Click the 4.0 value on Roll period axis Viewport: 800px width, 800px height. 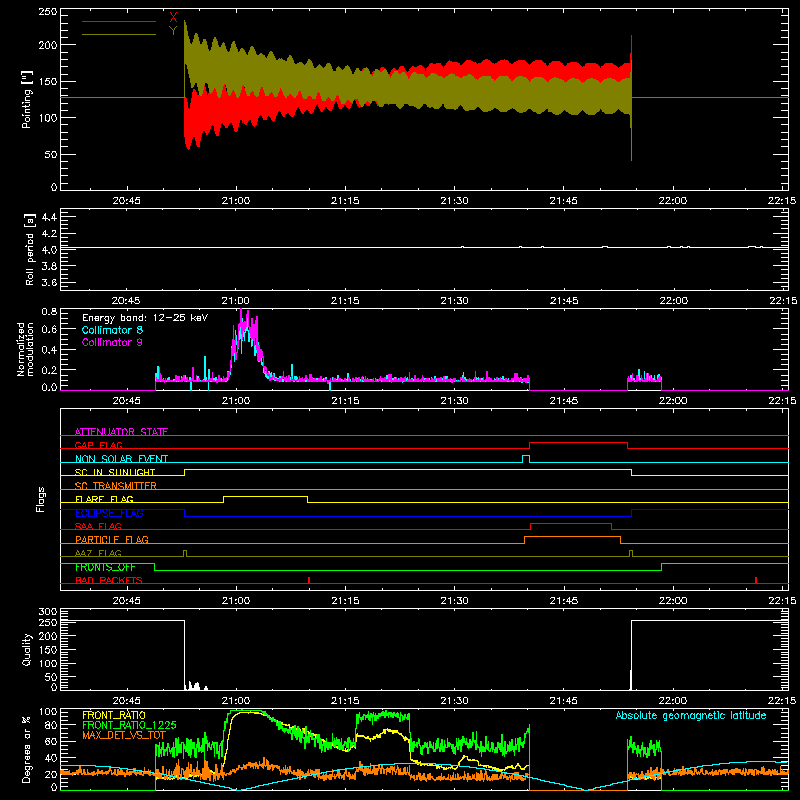(49, 250)
